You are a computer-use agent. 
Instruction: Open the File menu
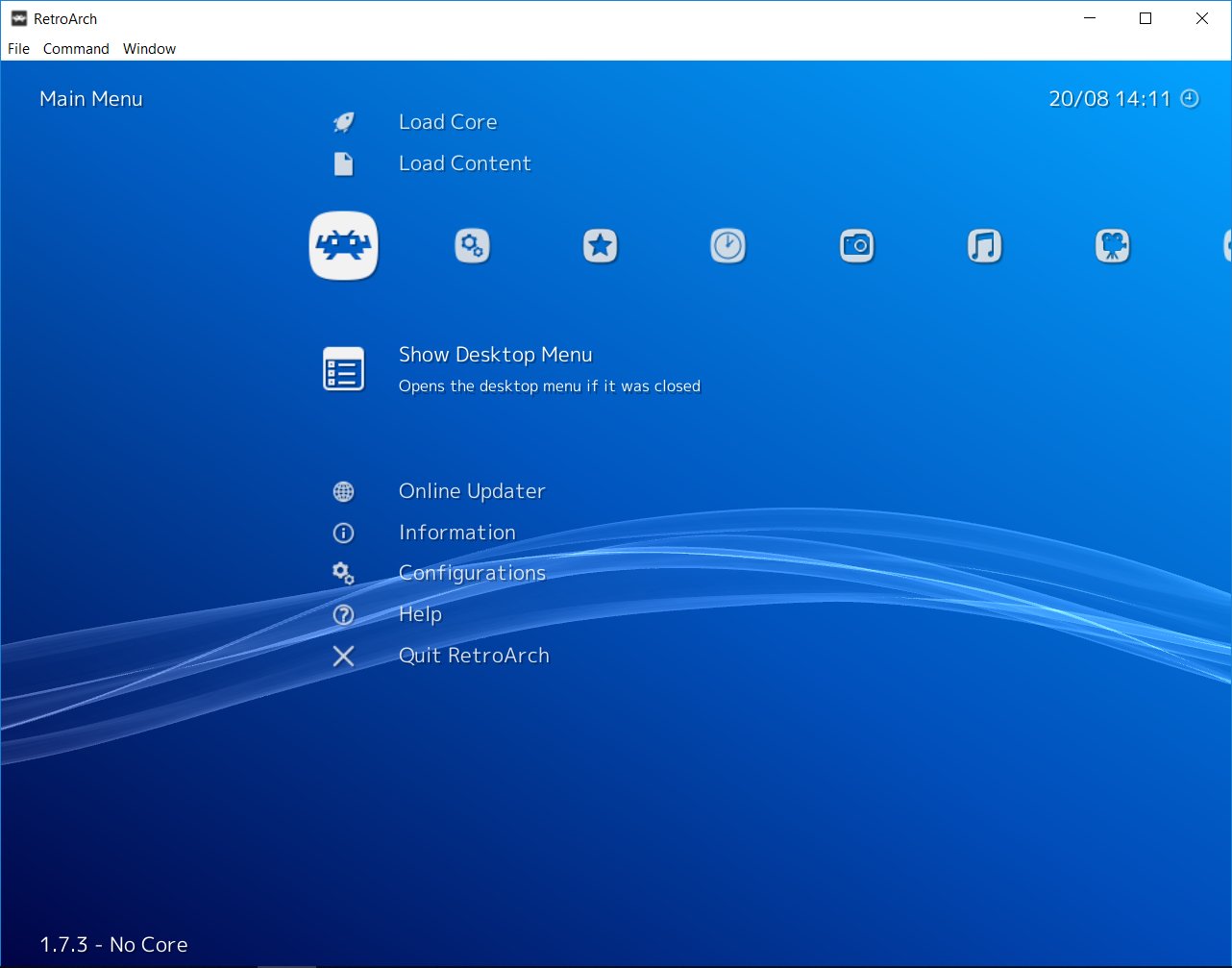click(x=17, y=48)
